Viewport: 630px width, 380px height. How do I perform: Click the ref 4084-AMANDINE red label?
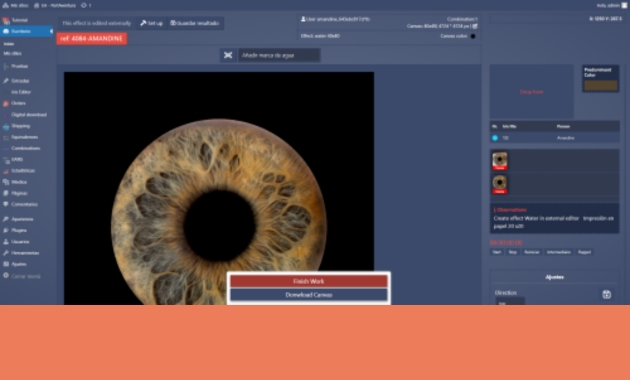click(x=92, y=39)
